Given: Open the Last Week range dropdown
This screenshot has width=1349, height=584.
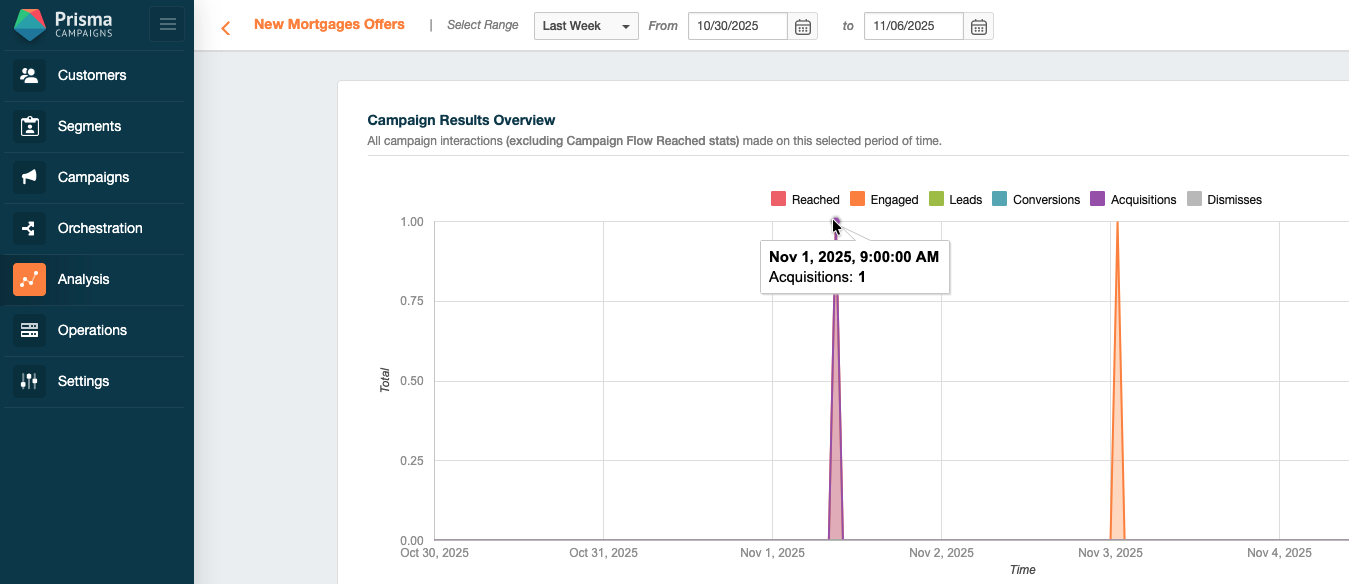Looking at the screenshot, I should 585,26.
